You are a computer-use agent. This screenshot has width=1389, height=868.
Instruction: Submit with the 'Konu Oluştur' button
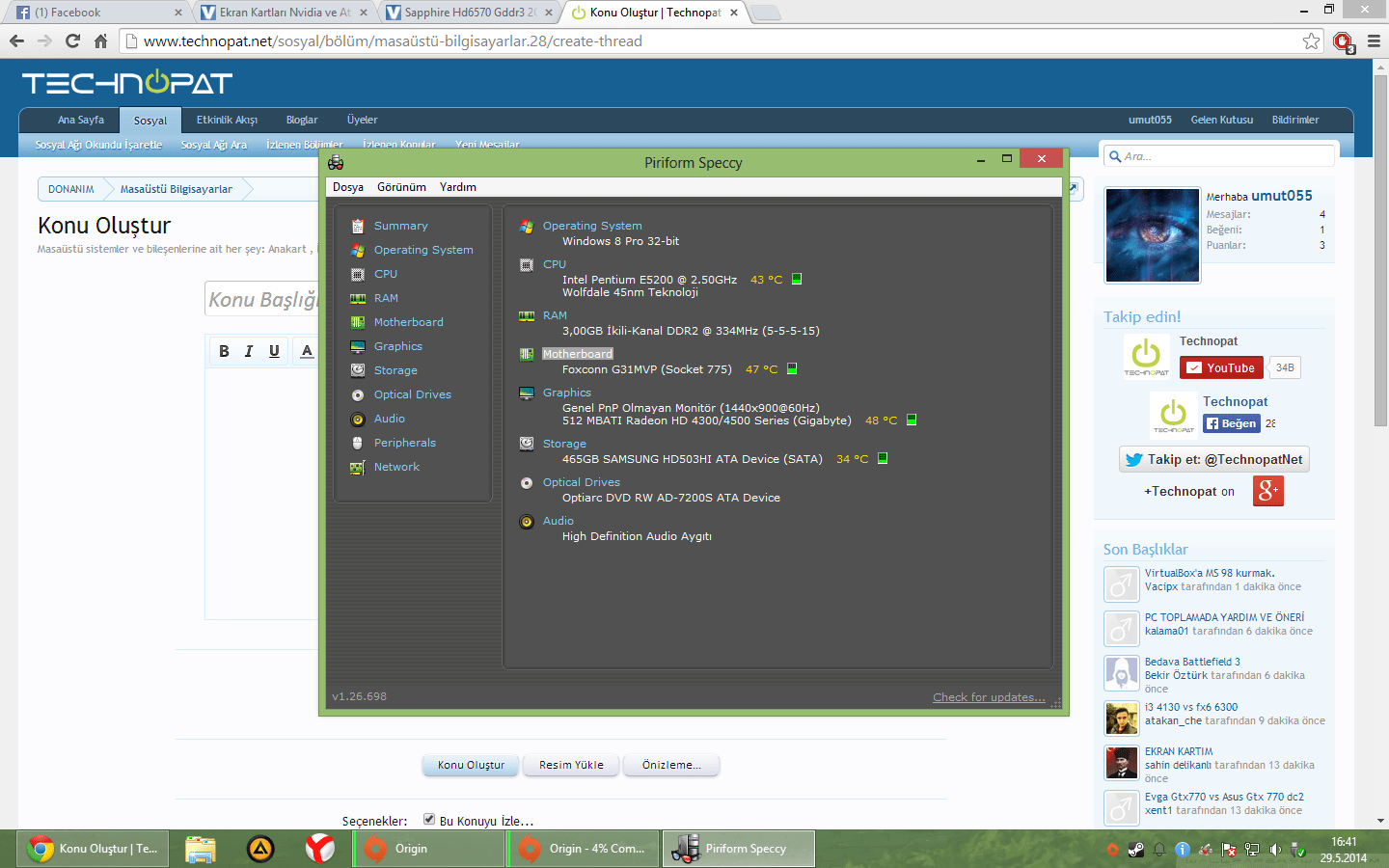(x=471, y=765)
